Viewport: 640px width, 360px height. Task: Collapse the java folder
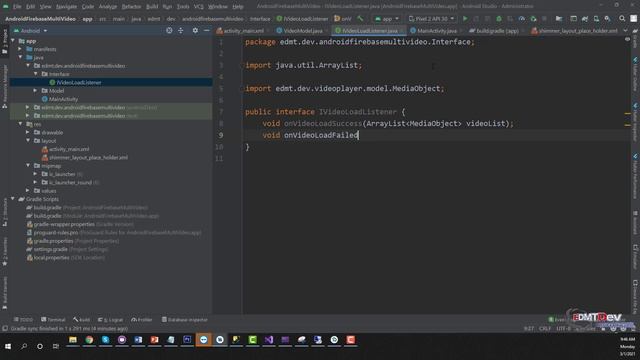click(20, 58)
